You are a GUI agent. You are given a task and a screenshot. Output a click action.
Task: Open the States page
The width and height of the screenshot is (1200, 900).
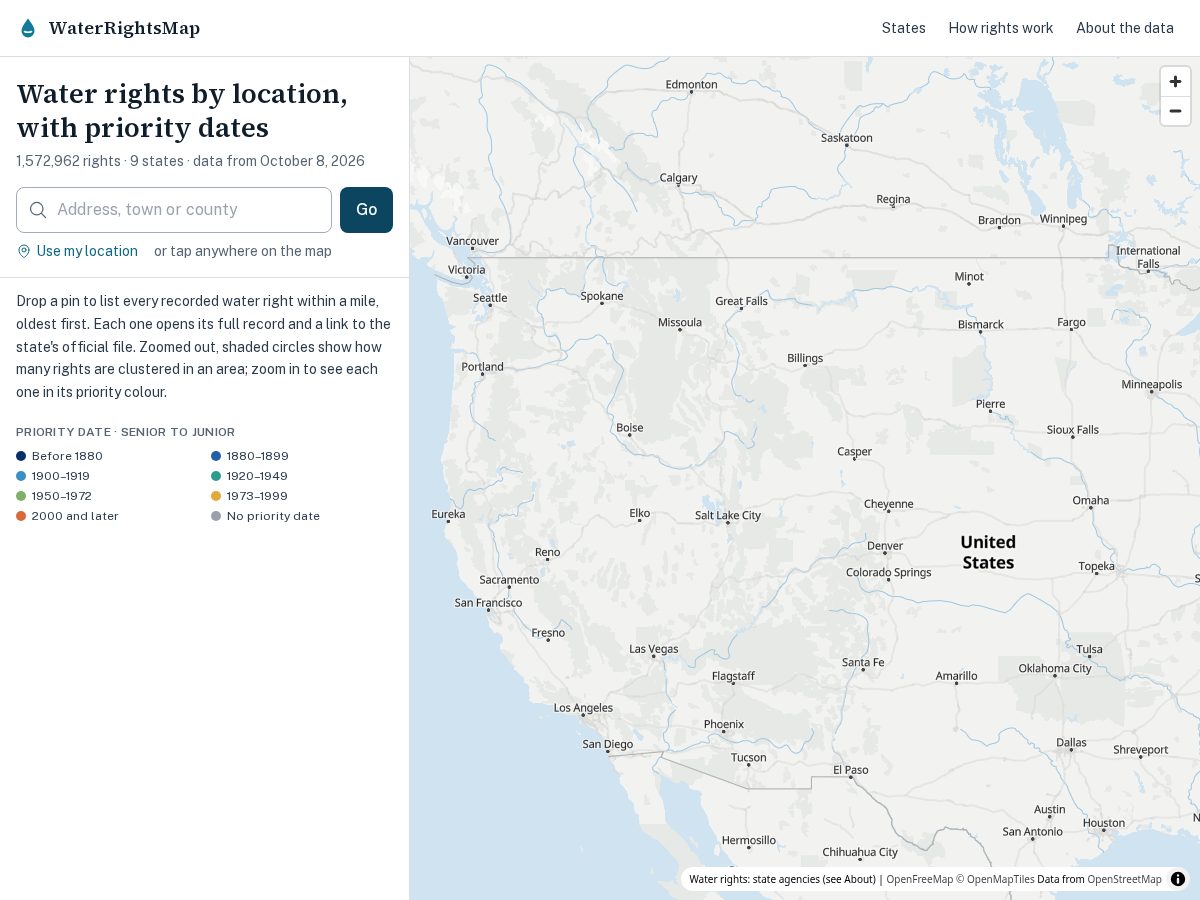(x=904, y=28)
